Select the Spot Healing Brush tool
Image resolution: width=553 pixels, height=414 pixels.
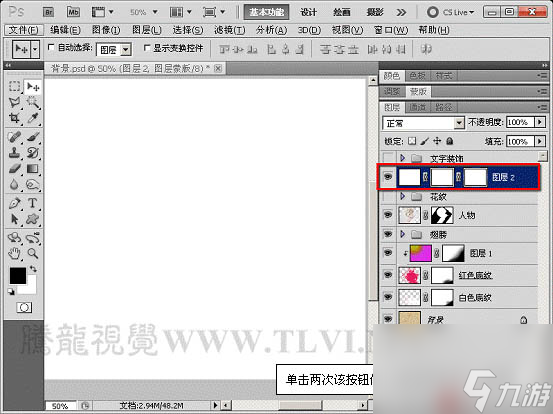coord(14,136)
